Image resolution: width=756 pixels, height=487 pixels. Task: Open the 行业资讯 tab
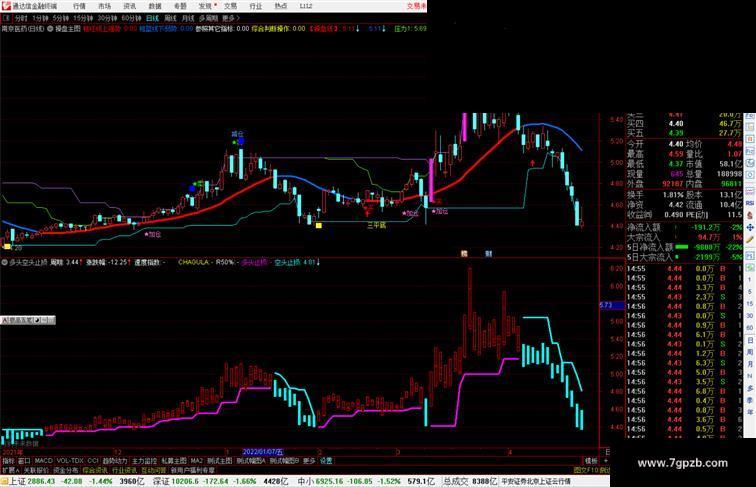pos(124,470)
